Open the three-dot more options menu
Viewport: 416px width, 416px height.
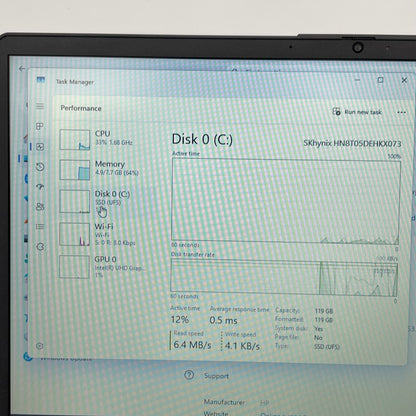coord(402,112)
